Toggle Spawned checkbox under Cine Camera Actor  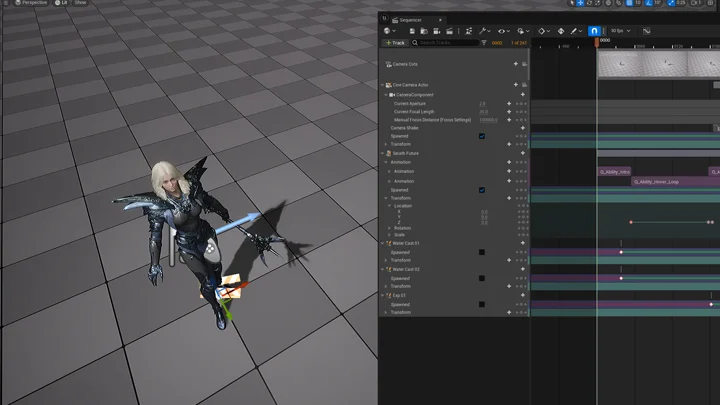click(x=482, y=136)
